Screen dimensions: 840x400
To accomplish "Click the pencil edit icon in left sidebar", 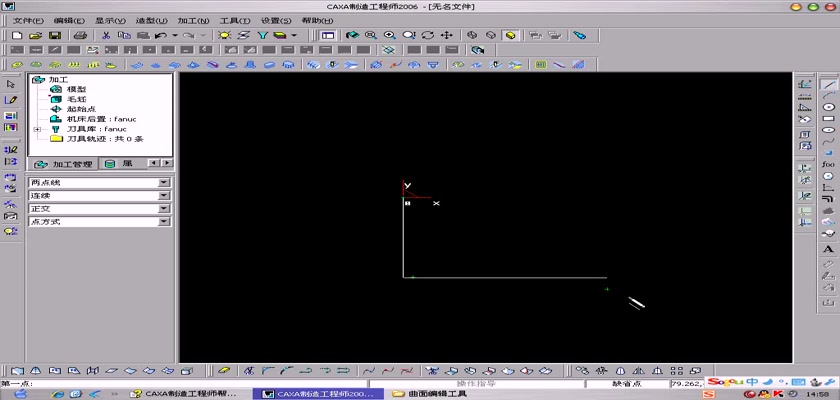I will (11, 100).
